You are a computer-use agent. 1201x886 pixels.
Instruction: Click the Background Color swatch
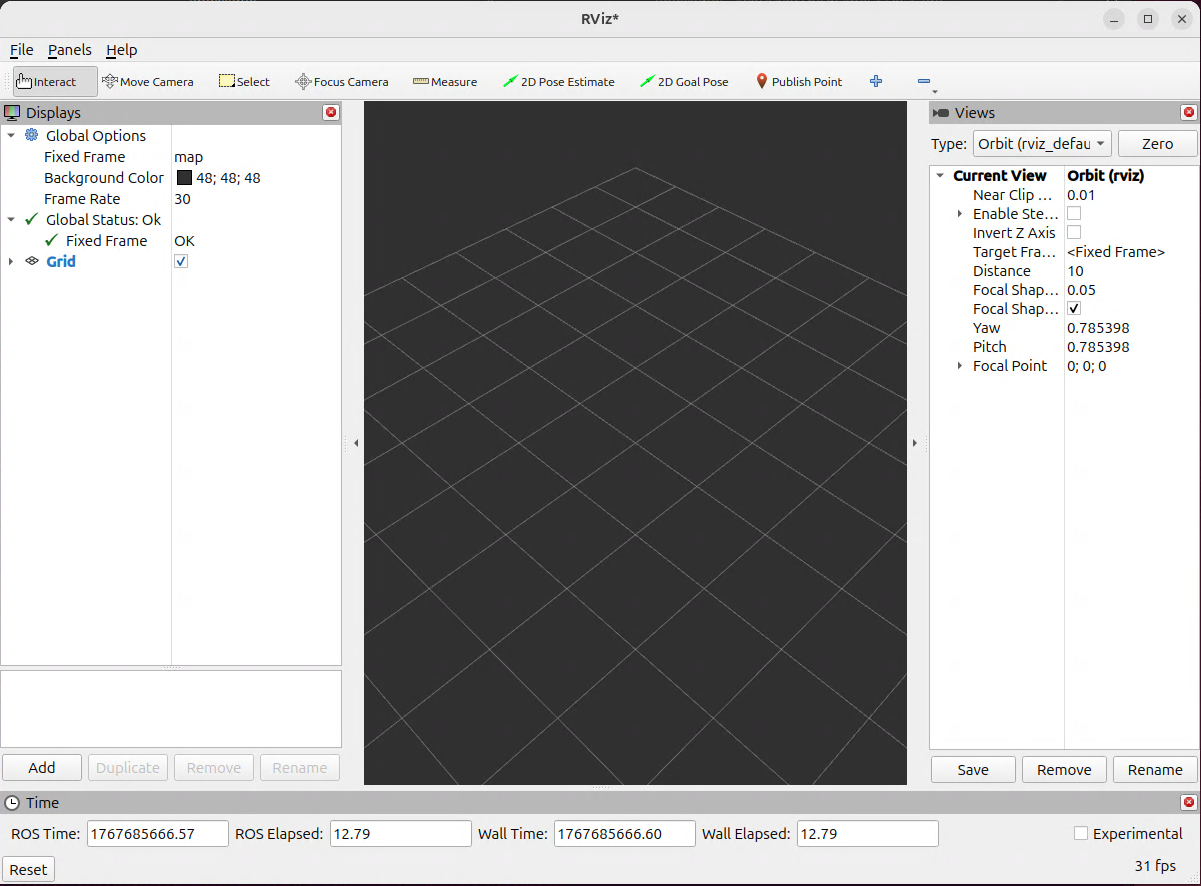point(184,178)
